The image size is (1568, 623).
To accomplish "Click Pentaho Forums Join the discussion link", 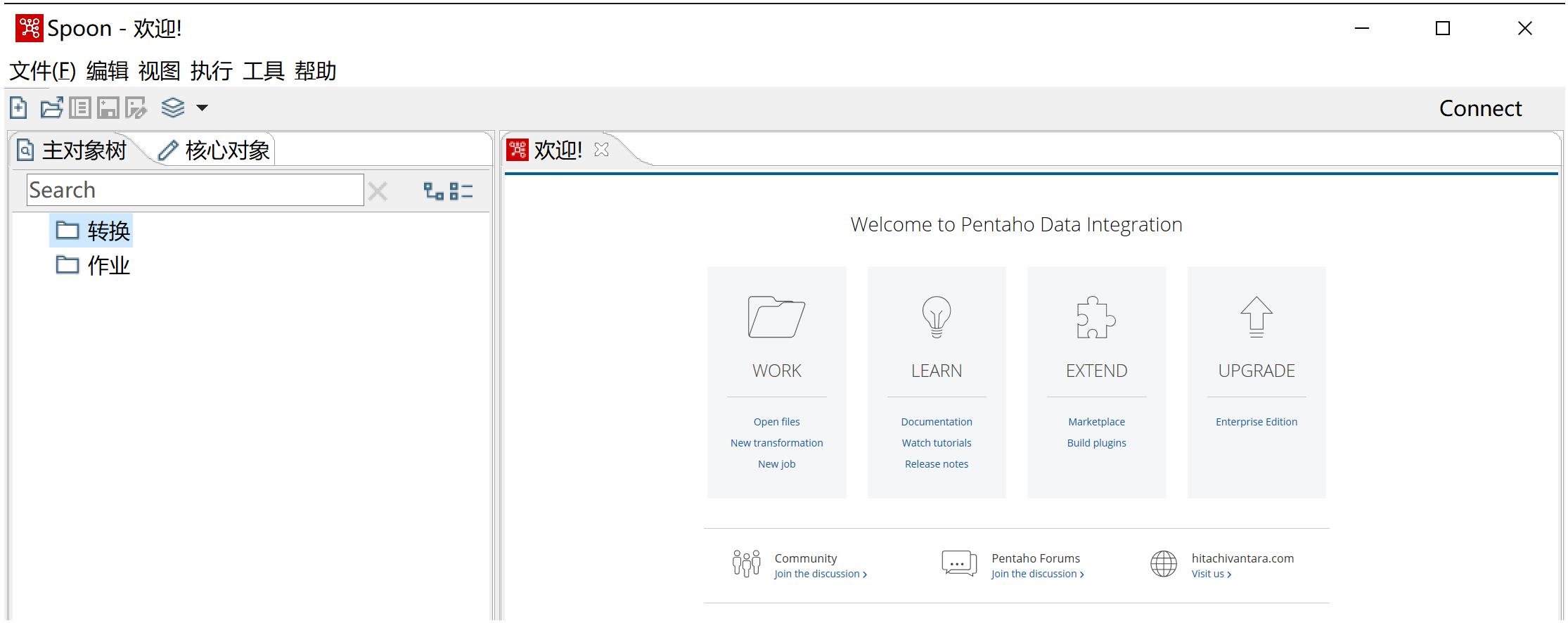I will [x=1037, y=574].
